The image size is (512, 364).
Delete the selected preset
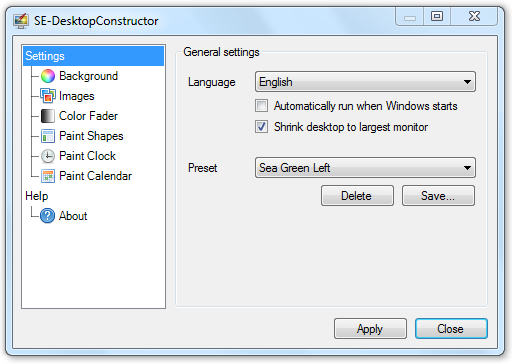point(357,196)
